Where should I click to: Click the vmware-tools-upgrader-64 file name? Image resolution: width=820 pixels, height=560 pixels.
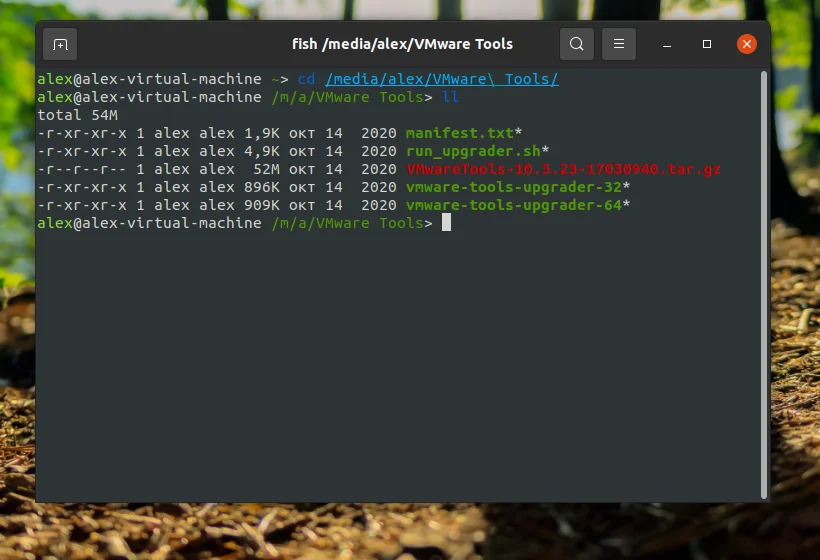tap(514, 205)
